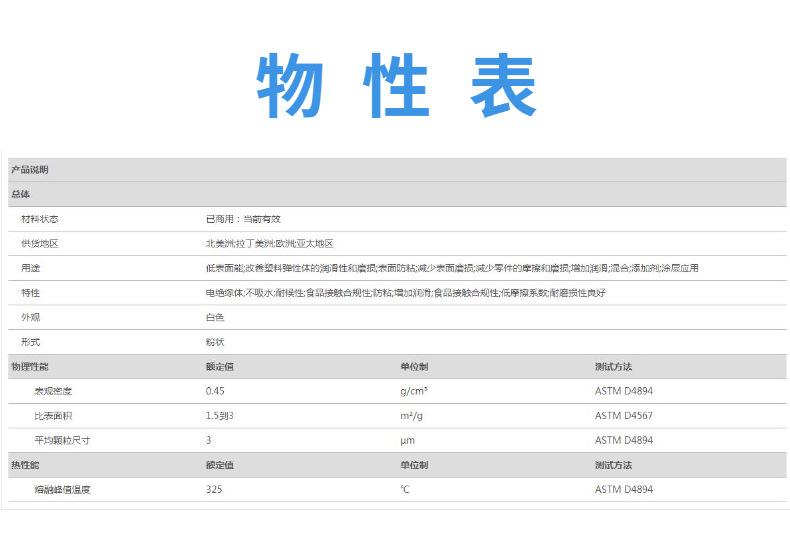Select the 表观密度 value 0.45
Screen dimensions: 790x560
tap(215, 391)
